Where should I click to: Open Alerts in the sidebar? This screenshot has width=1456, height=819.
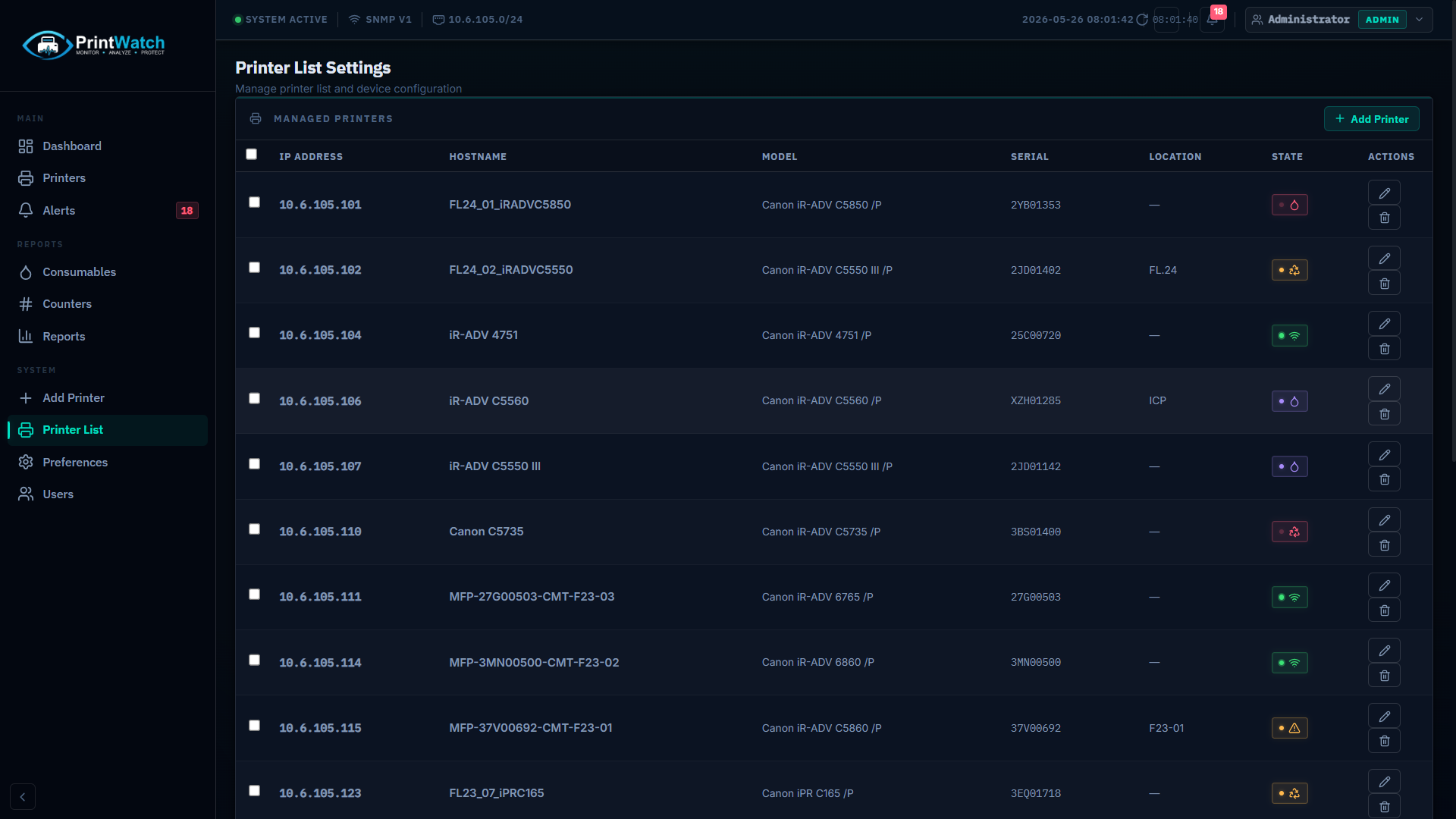[x=108, y=211]
